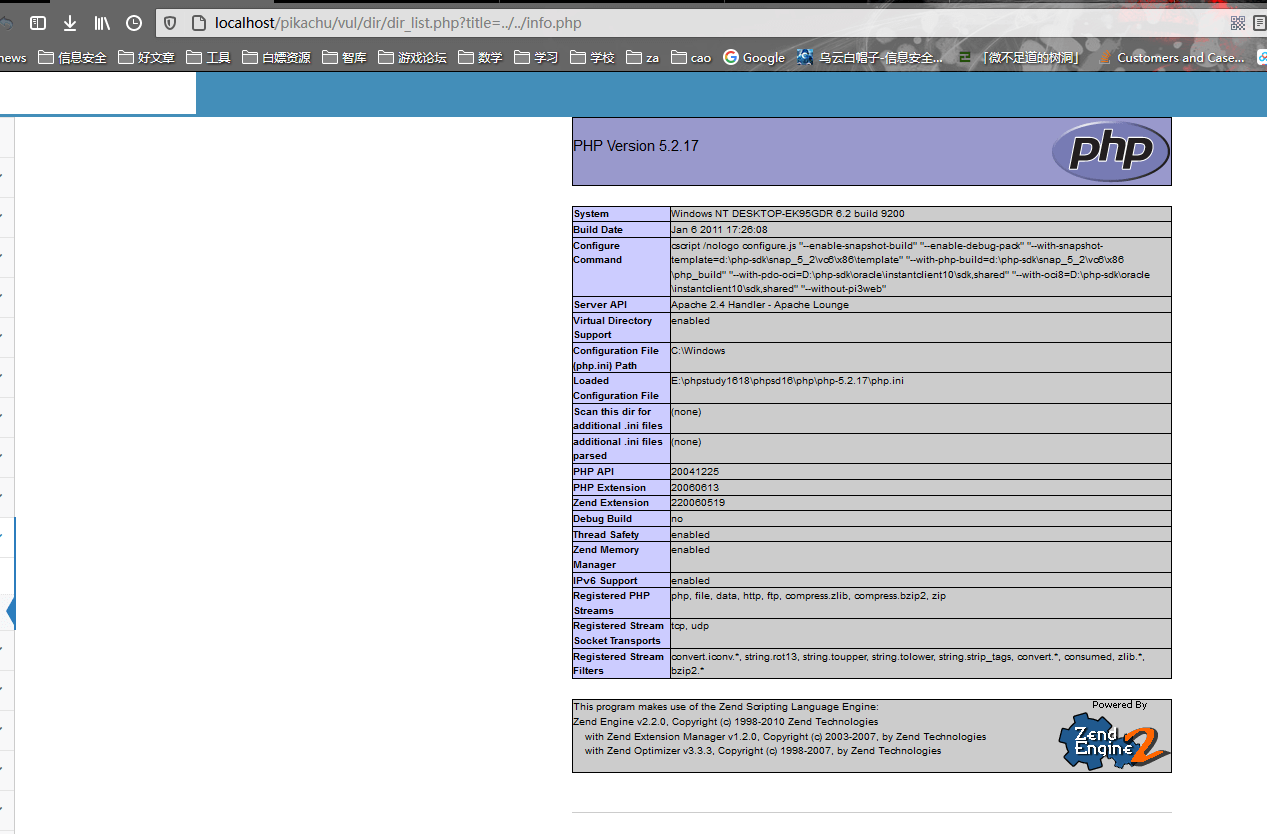Click the tcp, udp value
This screenshot has height=834, width=1267.
pyautogui.click(x=690, y=626)
